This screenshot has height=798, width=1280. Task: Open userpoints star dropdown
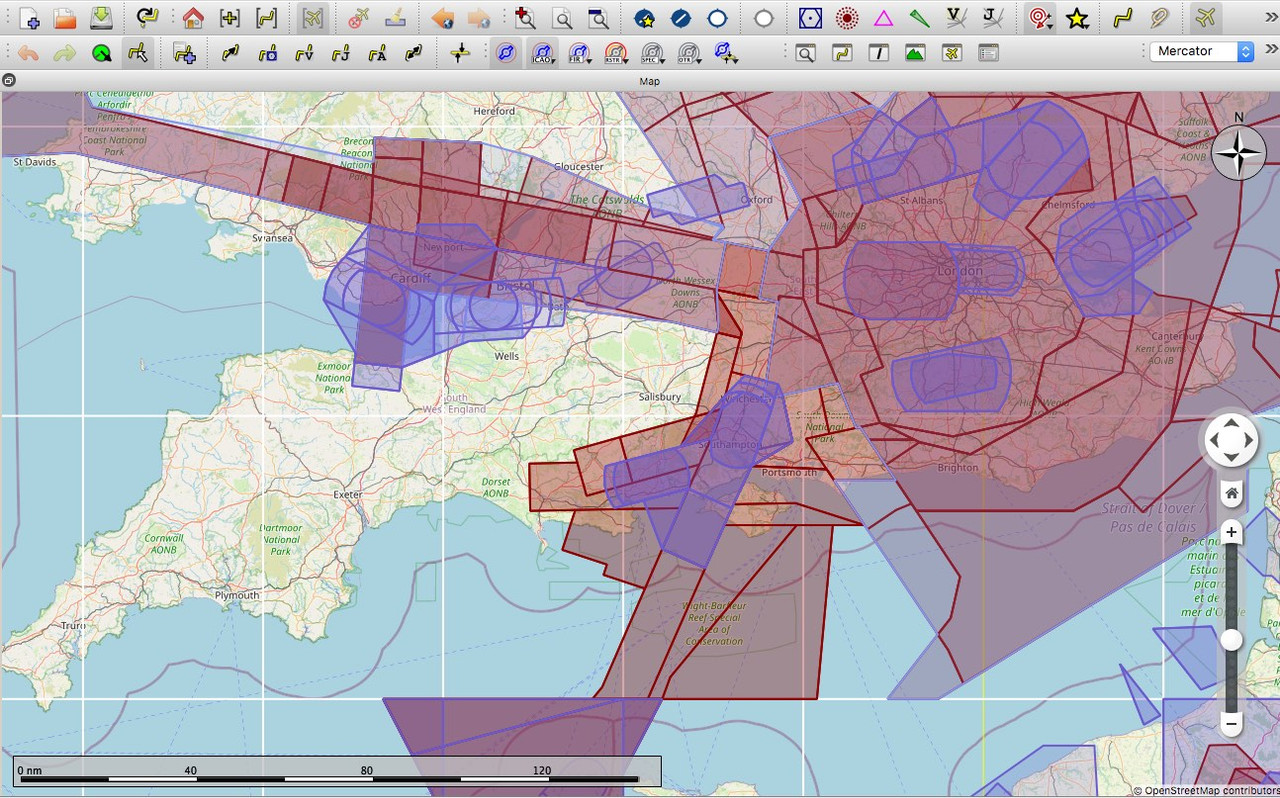coord(1077,18)
